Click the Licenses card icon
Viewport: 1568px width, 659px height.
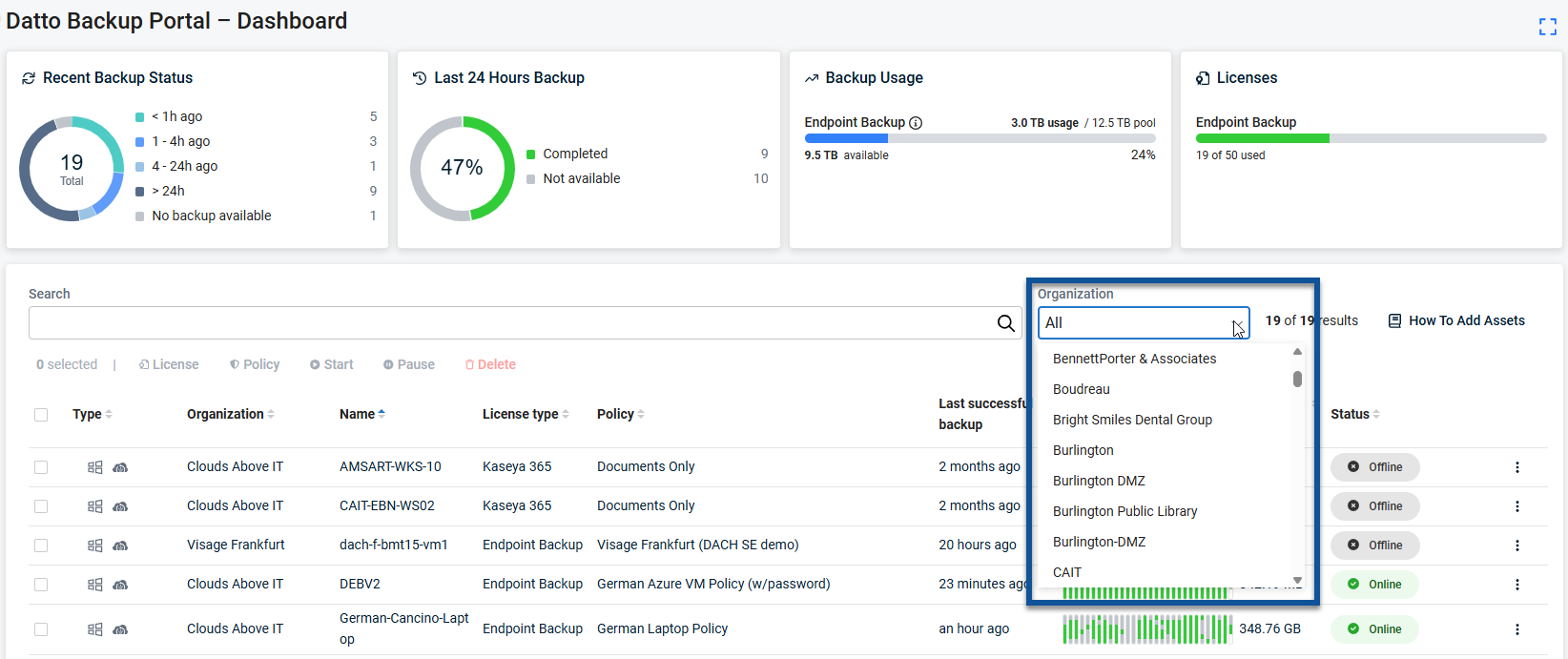tap(1203, 78)
